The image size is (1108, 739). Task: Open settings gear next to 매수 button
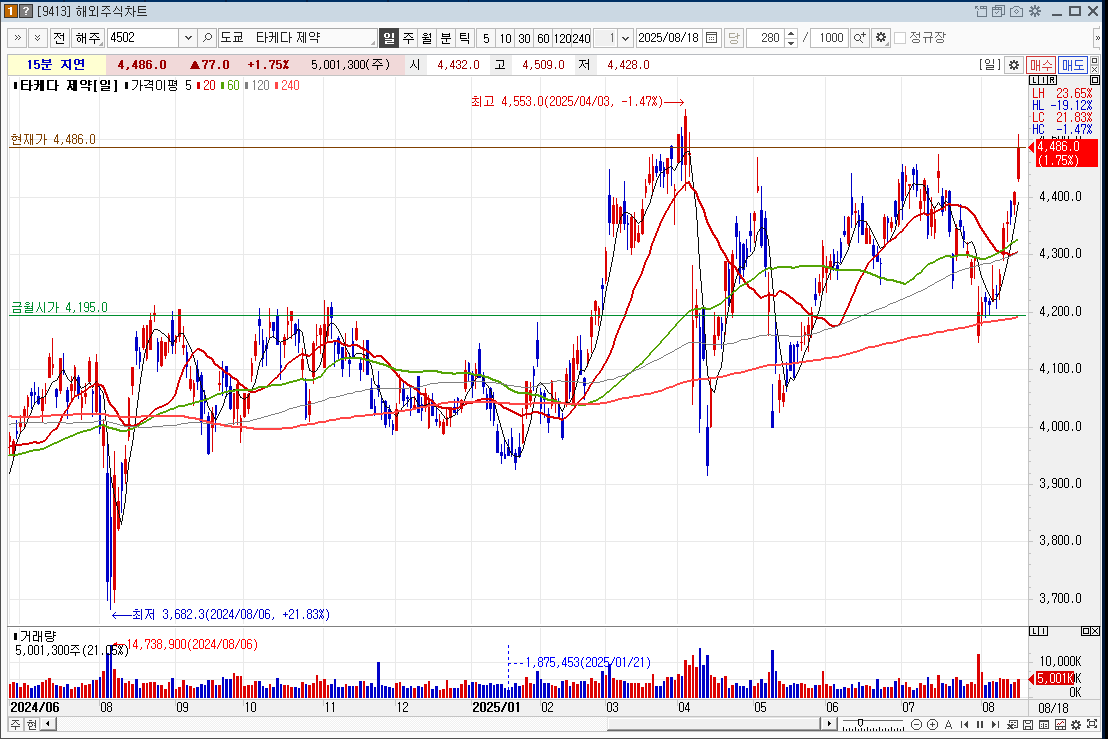(x=1014, y=65)
